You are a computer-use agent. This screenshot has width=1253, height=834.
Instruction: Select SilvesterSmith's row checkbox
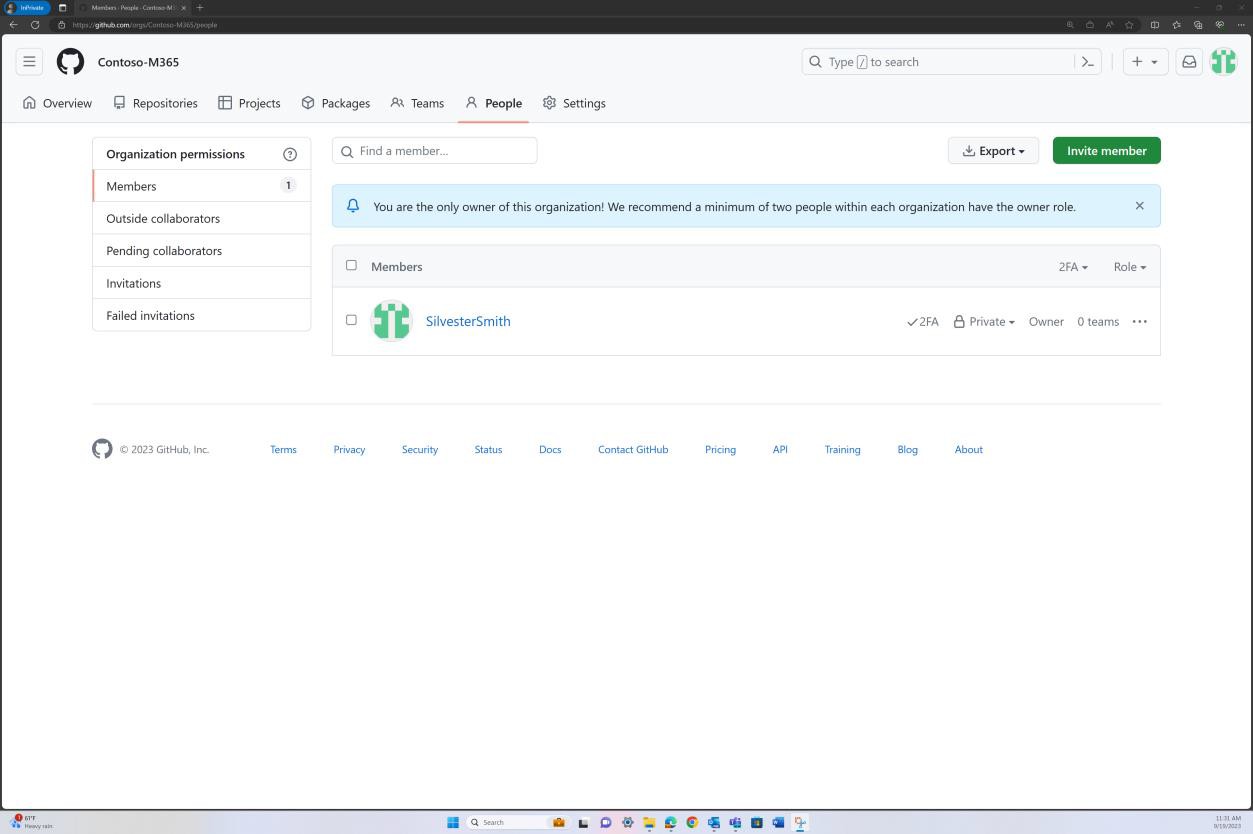click(x=351, y=320)
